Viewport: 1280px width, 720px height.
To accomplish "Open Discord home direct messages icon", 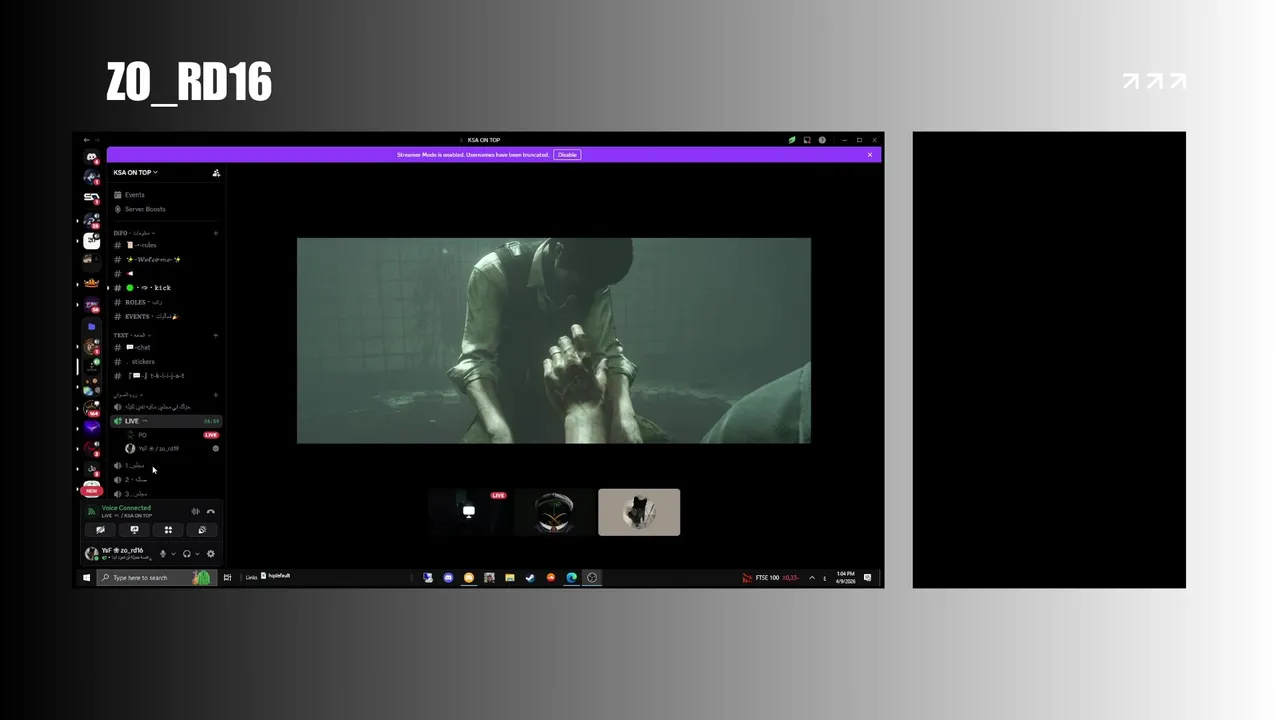I will [92, 157].
